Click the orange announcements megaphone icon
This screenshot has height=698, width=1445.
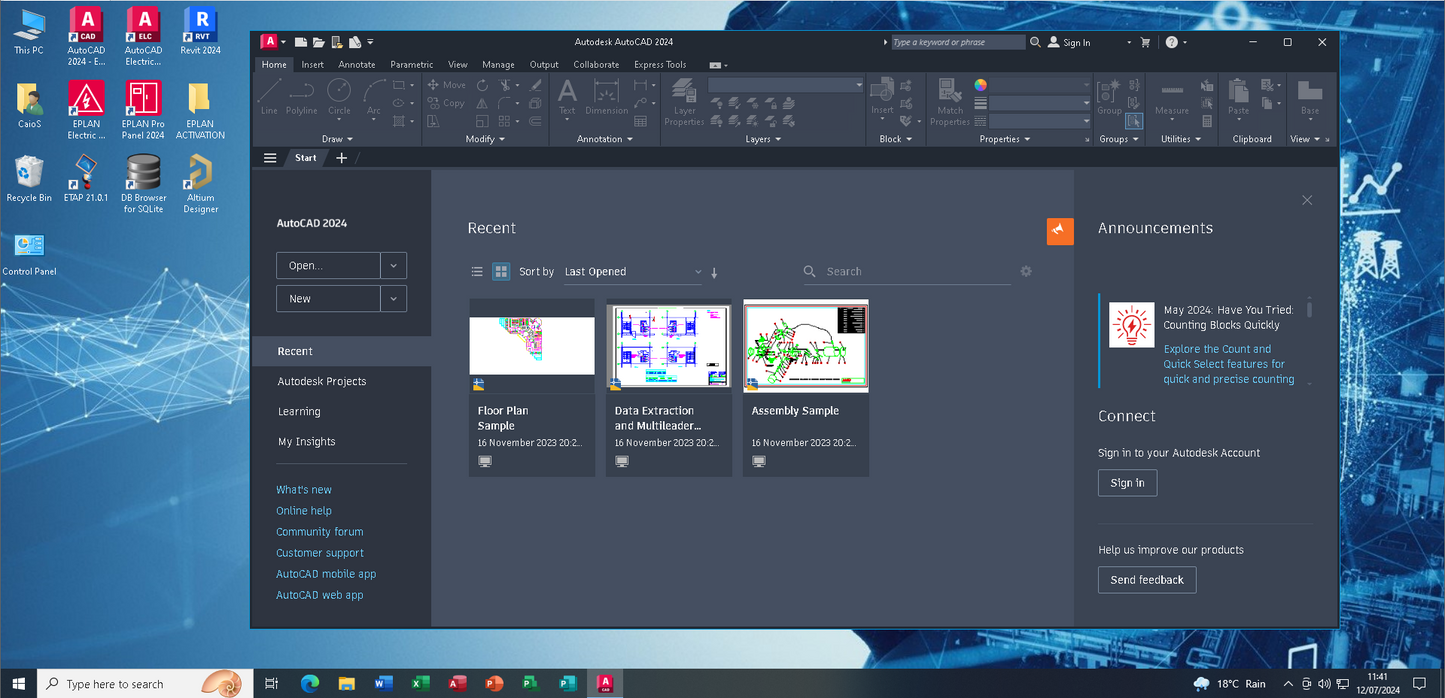(x=1060, y=231)
